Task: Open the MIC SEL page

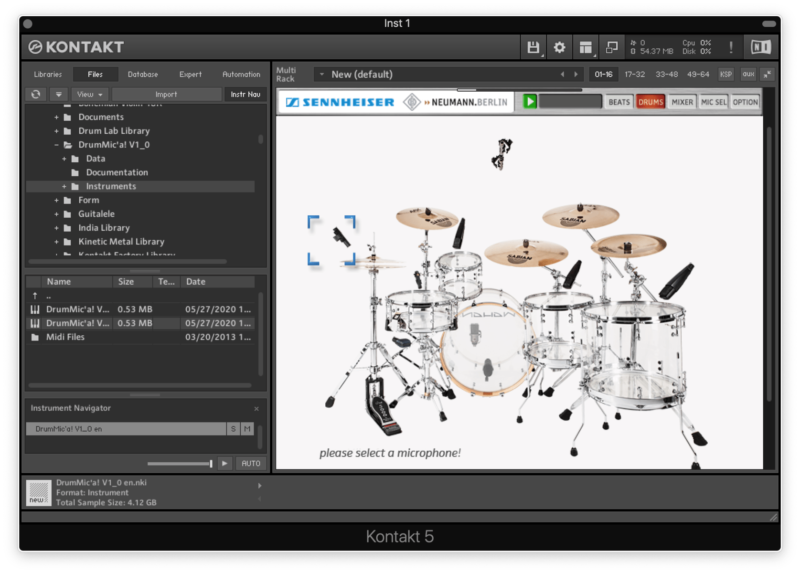Action: pos(713,102)
